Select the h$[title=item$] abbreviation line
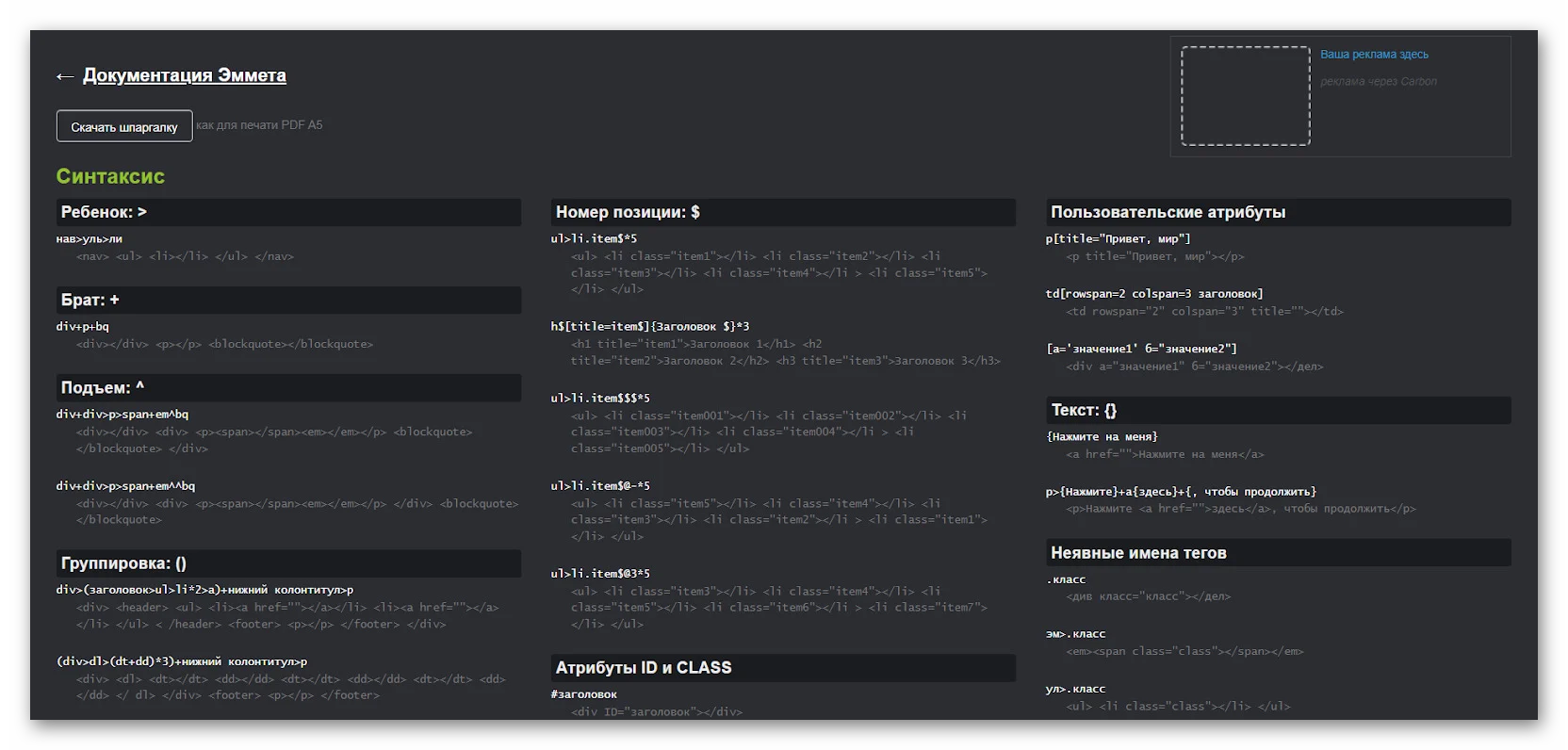The image size is (1568, 750). (650, 327)
